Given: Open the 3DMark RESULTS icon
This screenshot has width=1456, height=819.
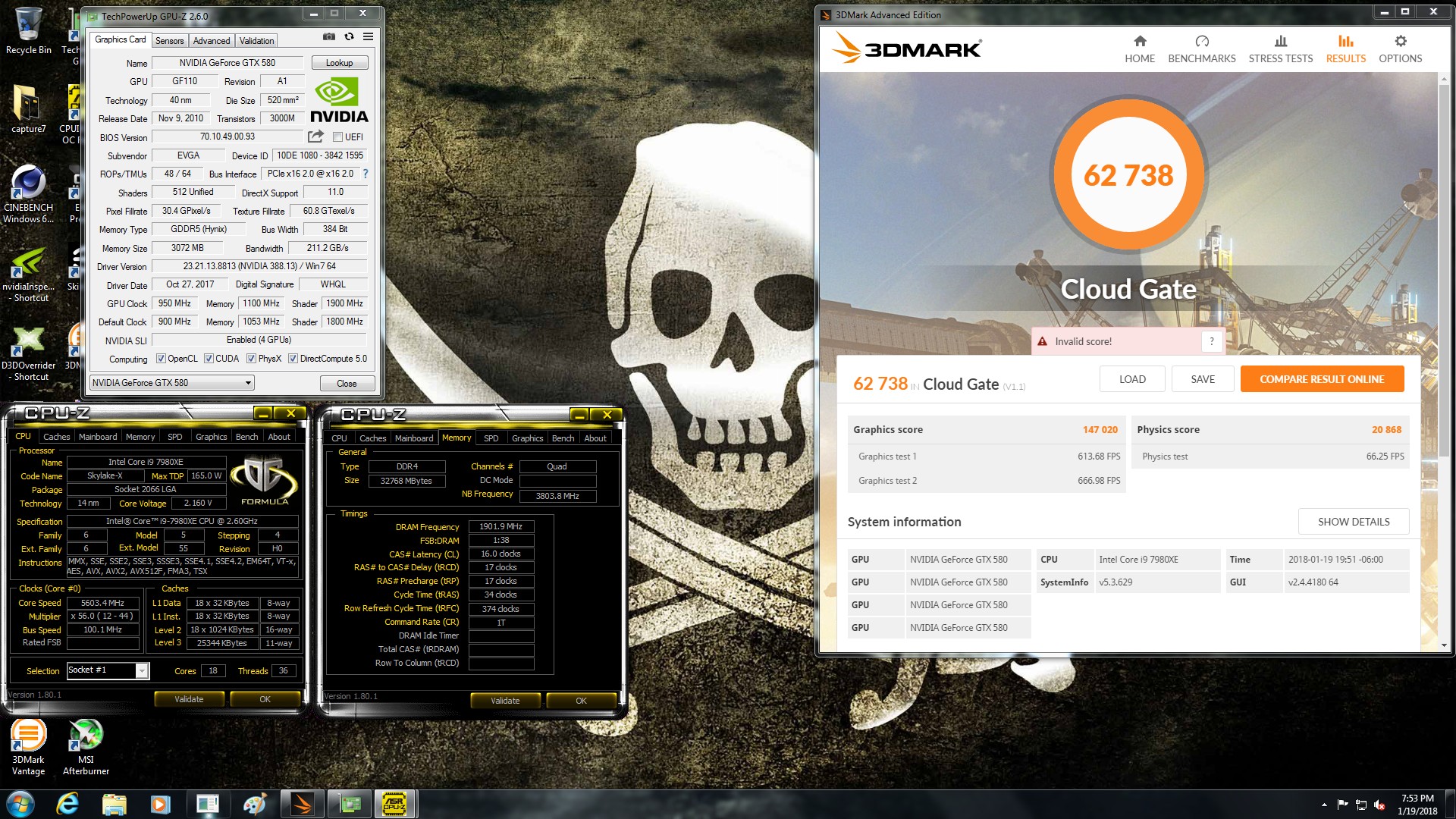Looking at the screenshot, I should click(x=1346, y=41).
